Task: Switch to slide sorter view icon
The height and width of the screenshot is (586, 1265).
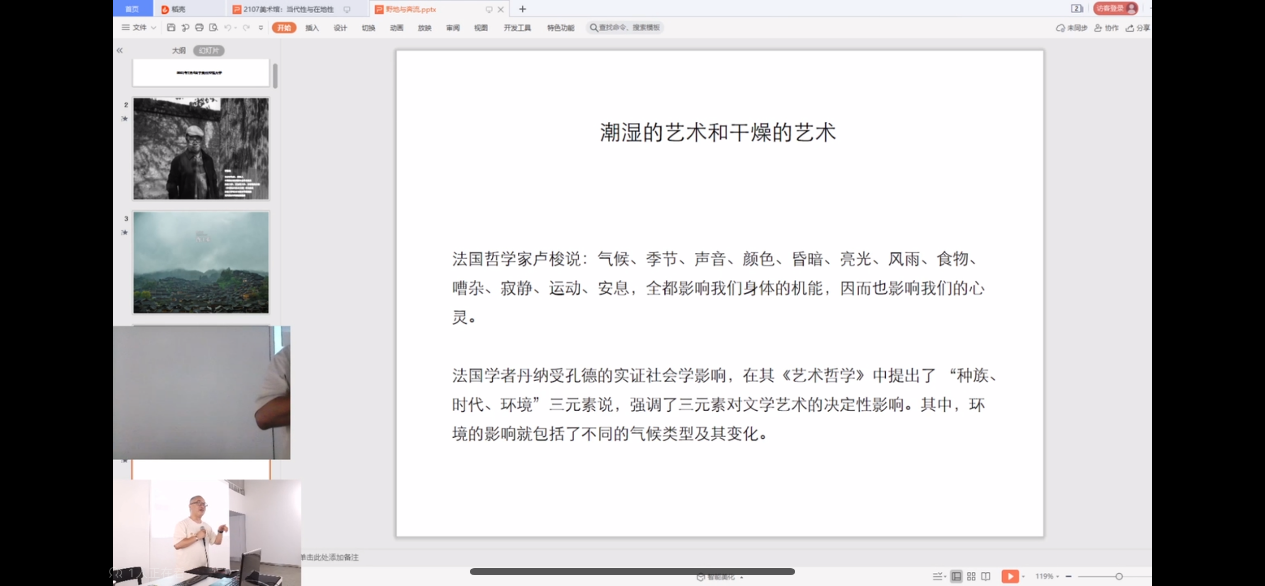Action: (971, 577)
